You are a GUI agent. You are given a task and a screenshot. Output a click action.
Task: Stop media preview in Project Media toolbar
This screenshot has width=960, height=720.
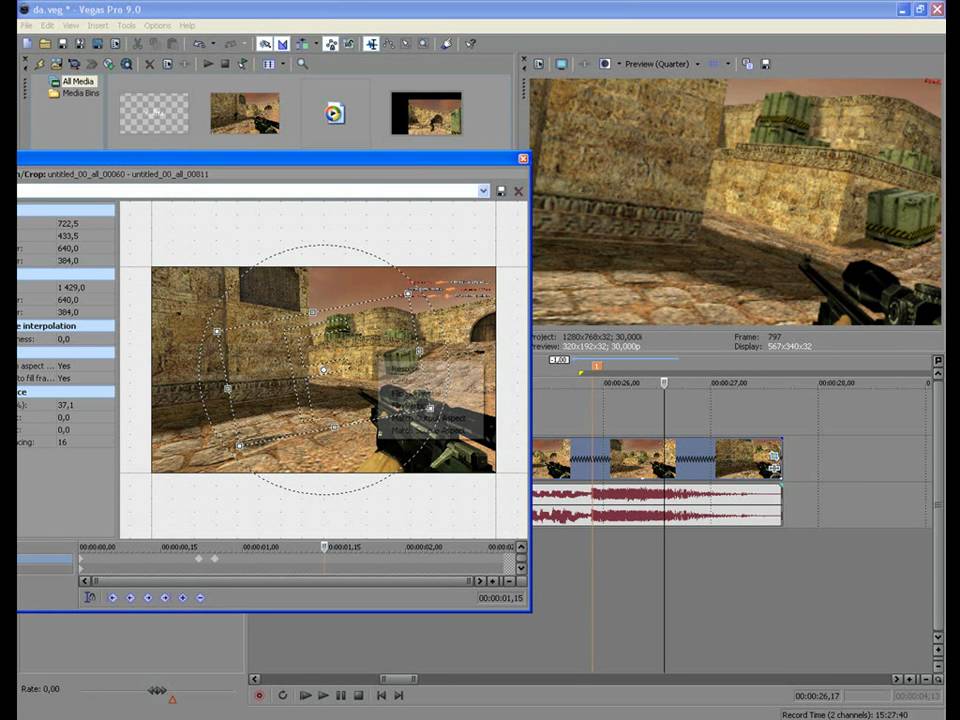(225, 64)
